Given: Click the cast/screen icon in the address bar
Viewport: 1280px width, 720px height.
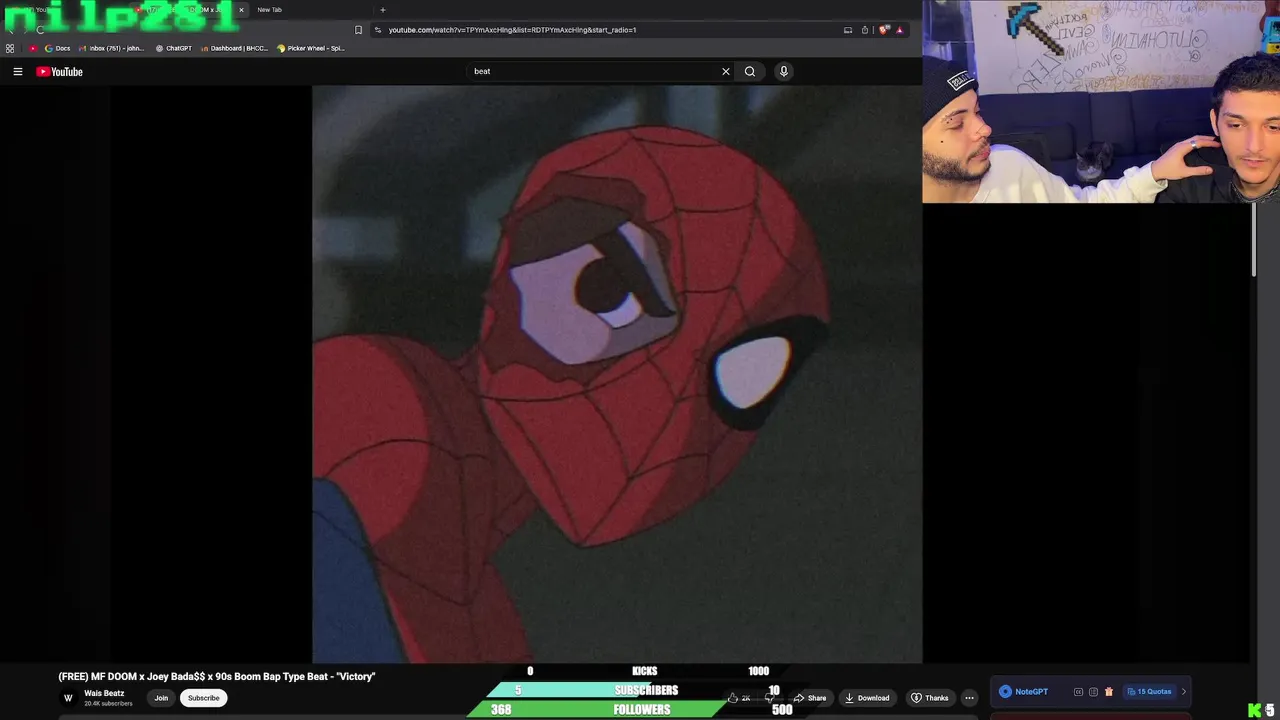Looking at the screenshot, I should tap(848, 30).
